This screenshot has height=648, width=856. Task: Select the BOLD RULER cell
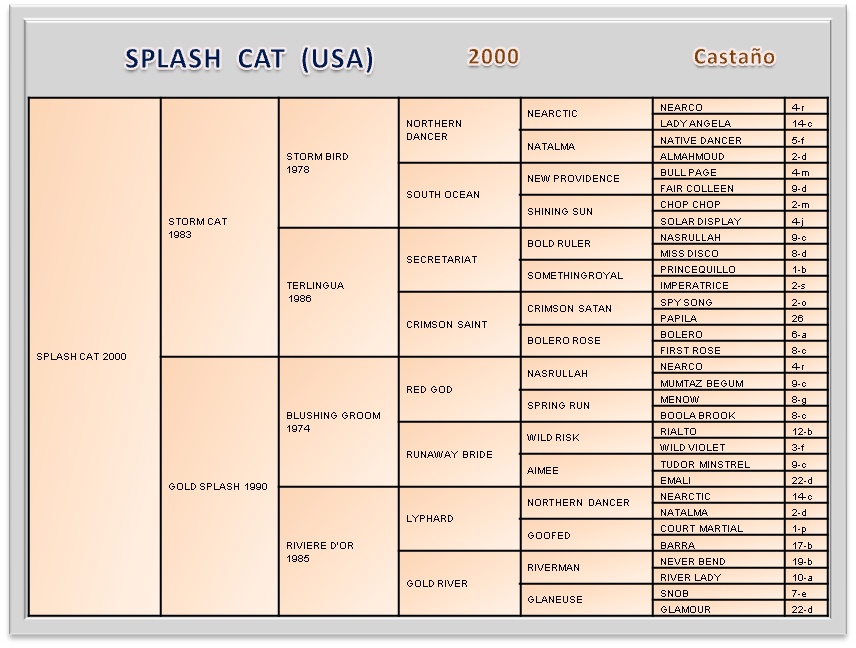[586, 243]
